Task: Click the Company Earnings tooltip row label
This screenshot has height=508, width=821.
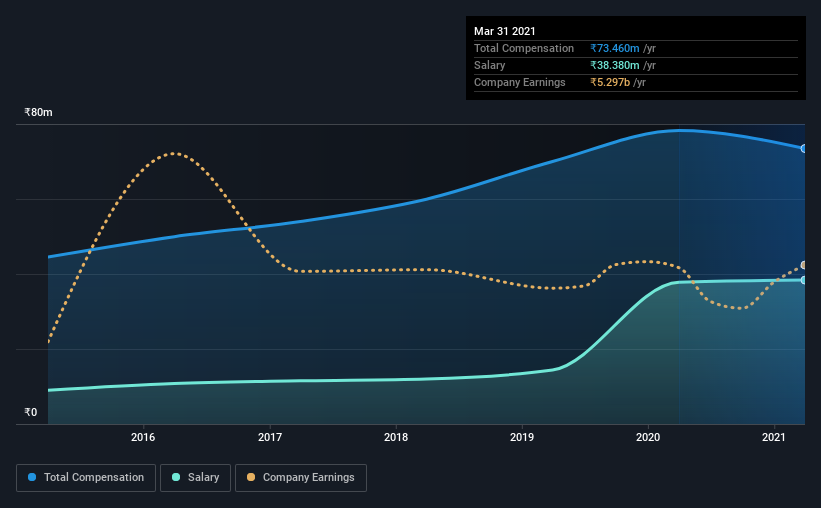Action: click(x=519, y=82)
